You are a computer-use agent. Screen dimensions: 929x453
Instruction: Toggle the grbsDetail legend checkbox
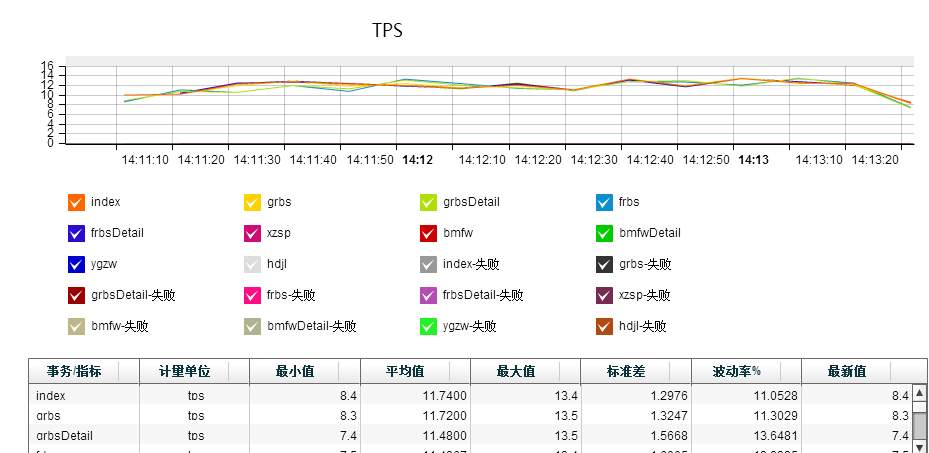pos(428,203)
